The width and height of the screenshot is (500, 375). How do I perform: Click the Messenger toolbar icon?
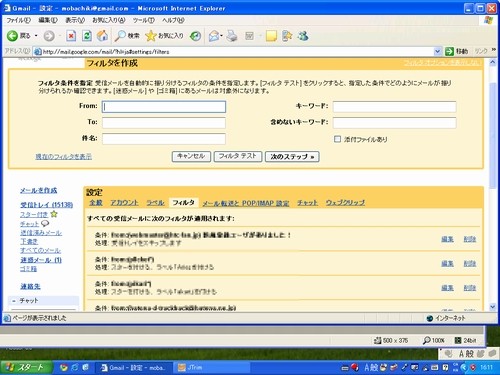(303, 36)
